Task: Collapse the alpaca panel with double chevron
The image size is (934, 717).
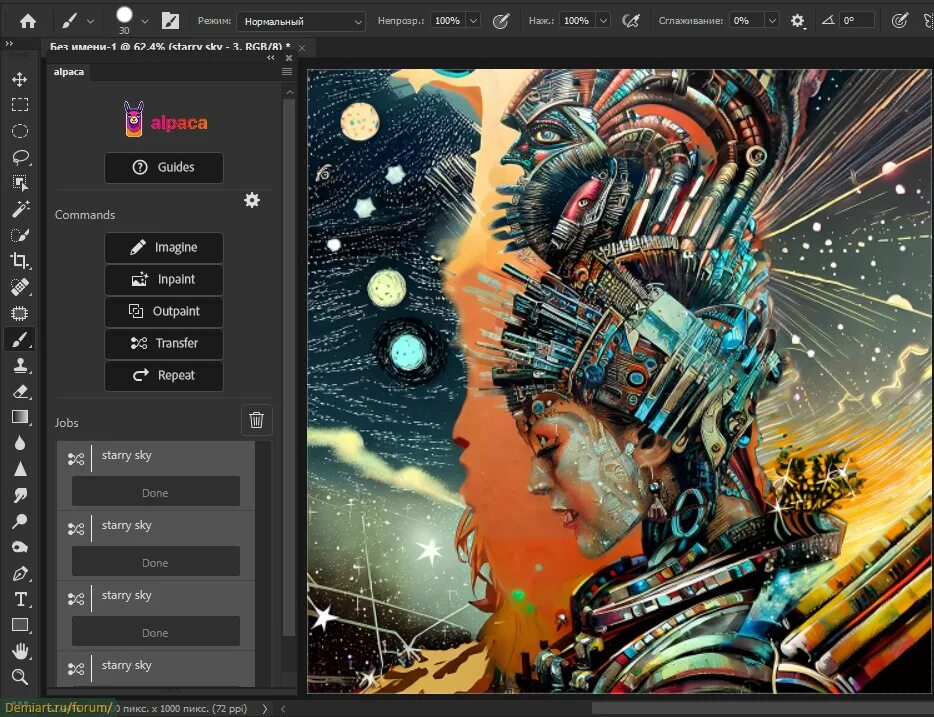Action: click(x=271, y=58)
